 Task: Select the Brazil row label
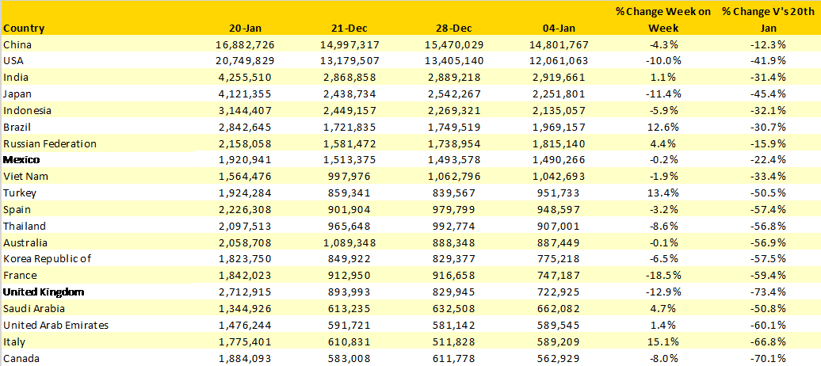coord(17,127)
